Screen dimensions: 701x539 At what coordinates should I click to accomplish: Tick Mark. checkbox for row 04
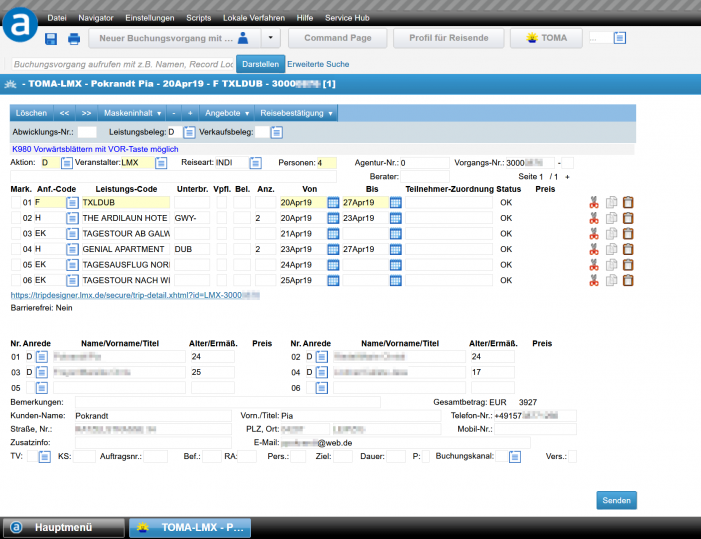(x=16, y=249)
